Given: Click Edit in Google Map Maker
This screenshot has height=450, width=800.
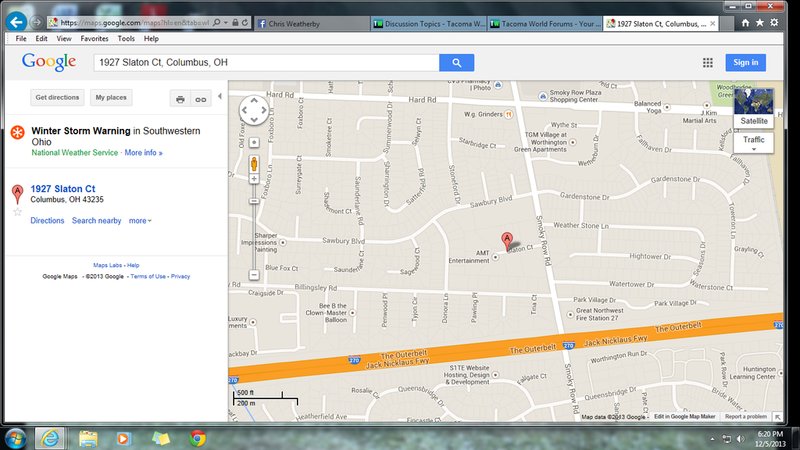Looking at the screenshot, I should (x=685, y=417).
